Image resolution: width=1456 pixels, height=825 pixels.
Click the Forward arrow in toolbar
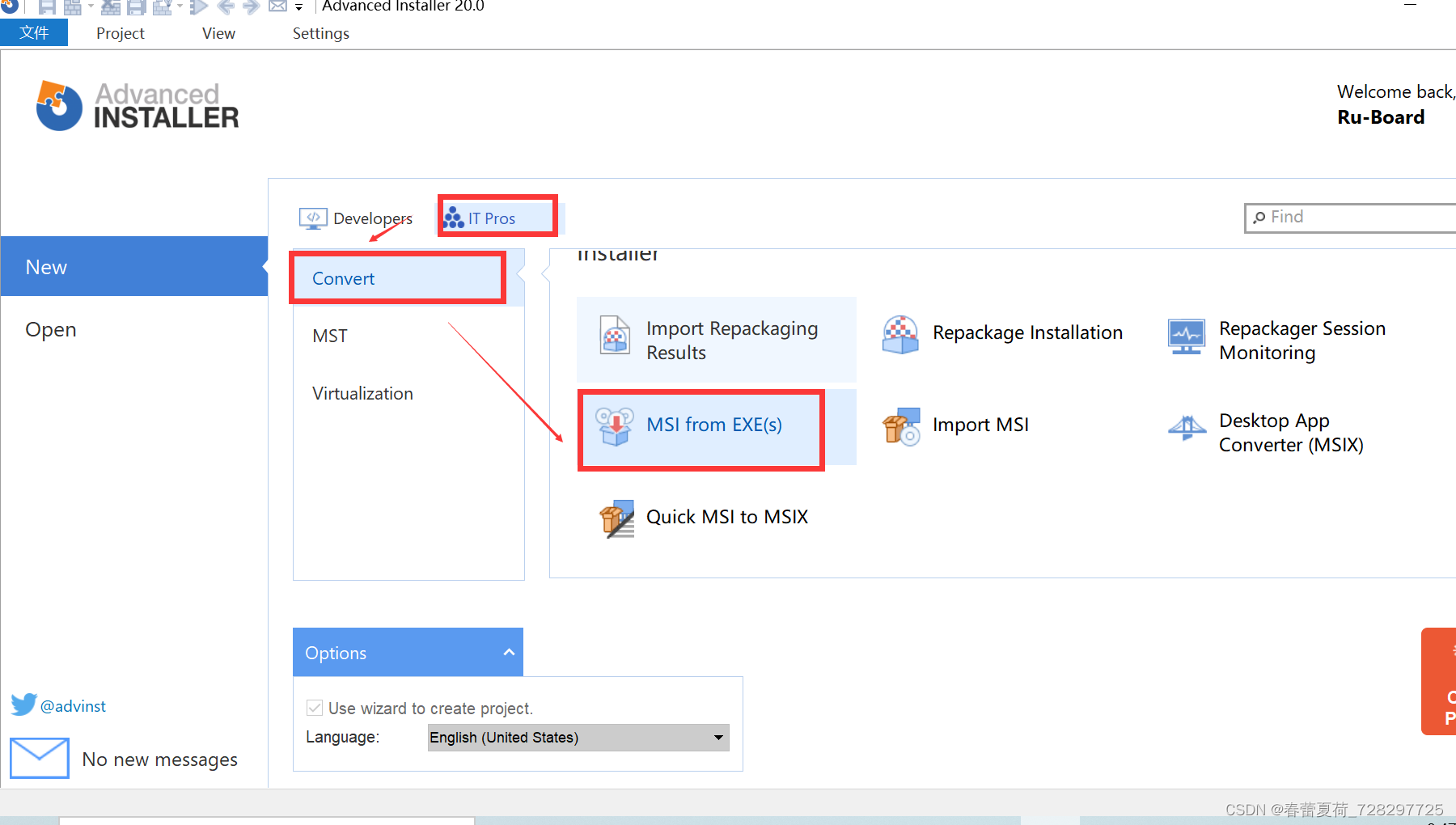pos(252,7)
